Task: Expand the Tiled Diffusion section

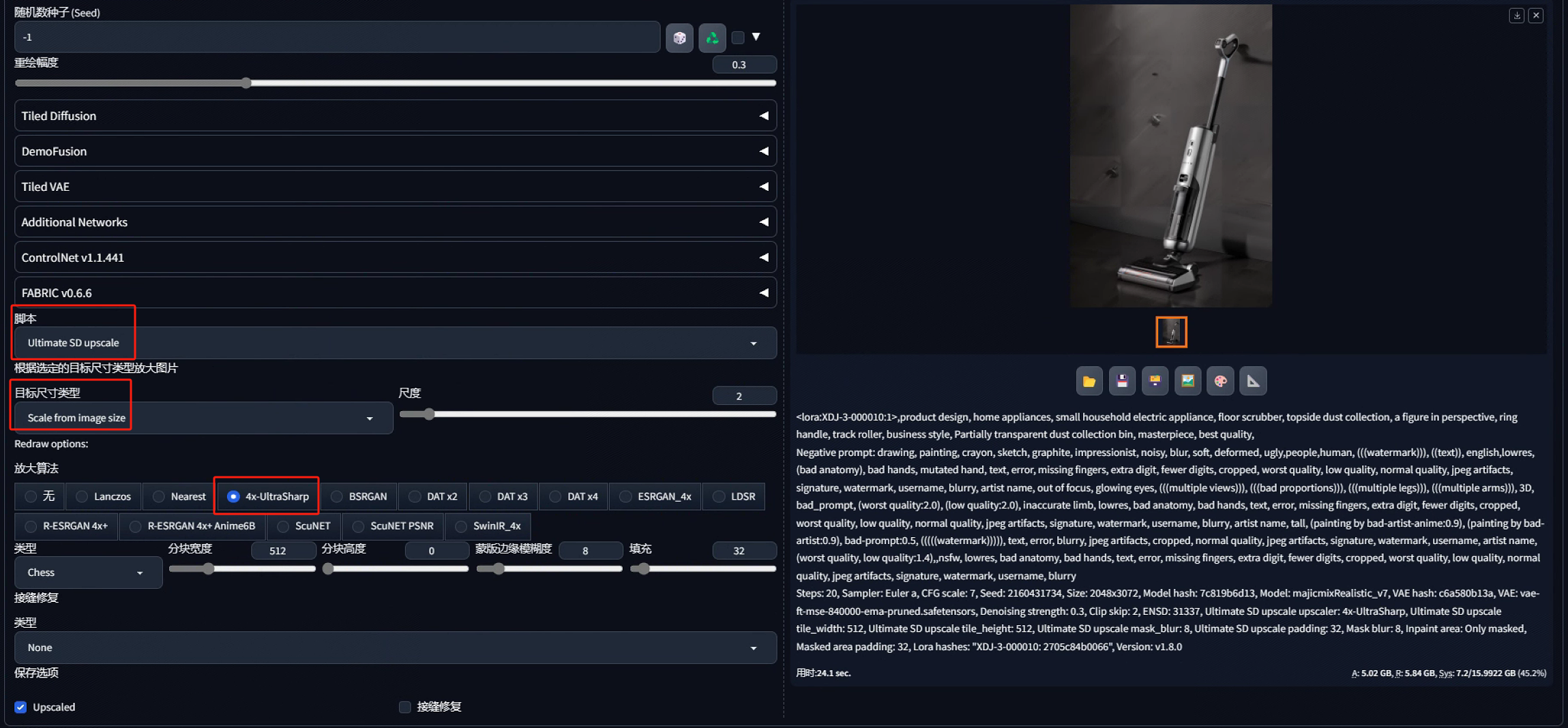Action: point(395,116)
